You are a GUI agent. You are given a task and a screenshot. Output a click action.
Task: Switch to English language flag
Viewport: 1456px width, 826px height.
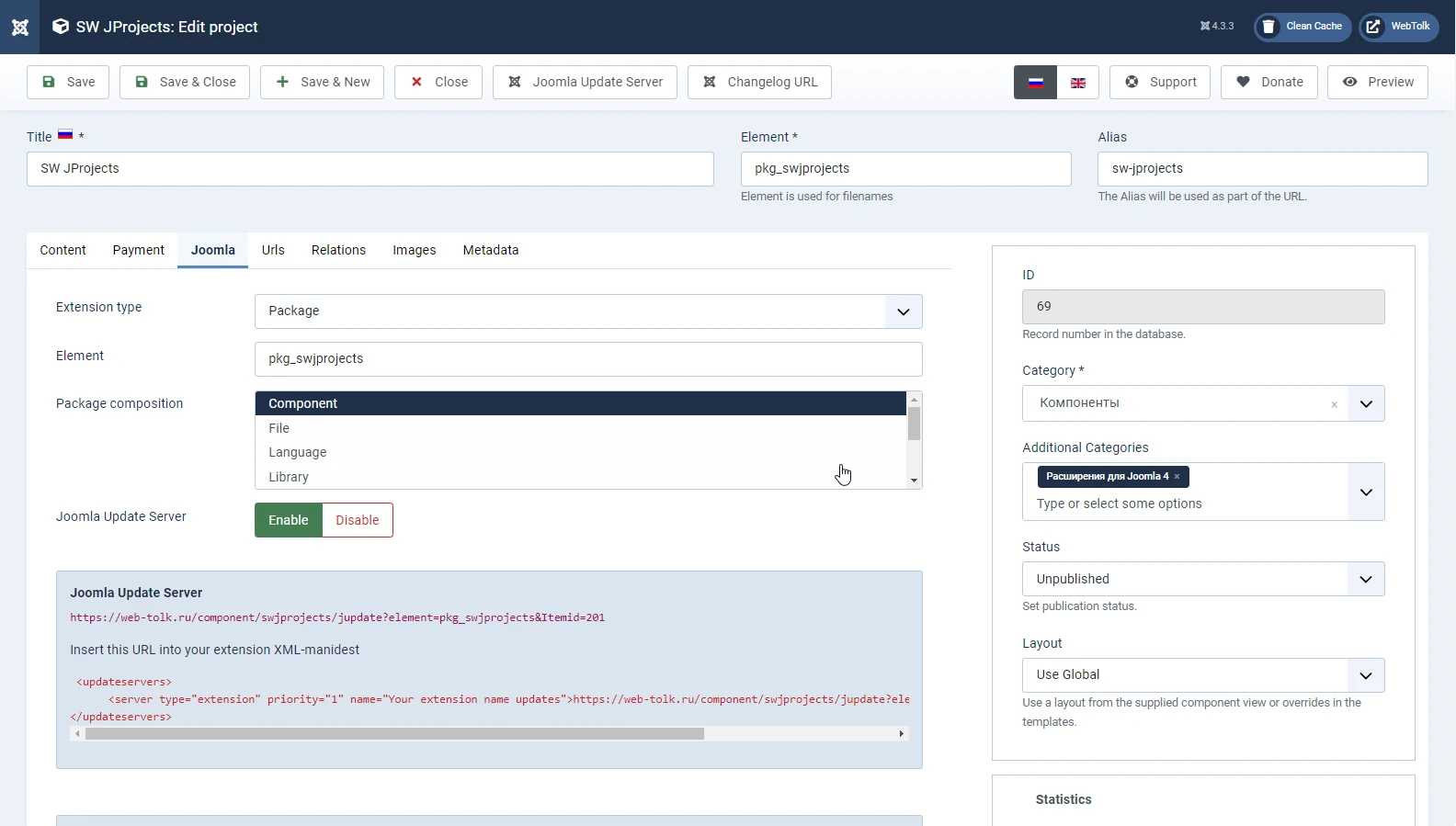coord(1077,83)
